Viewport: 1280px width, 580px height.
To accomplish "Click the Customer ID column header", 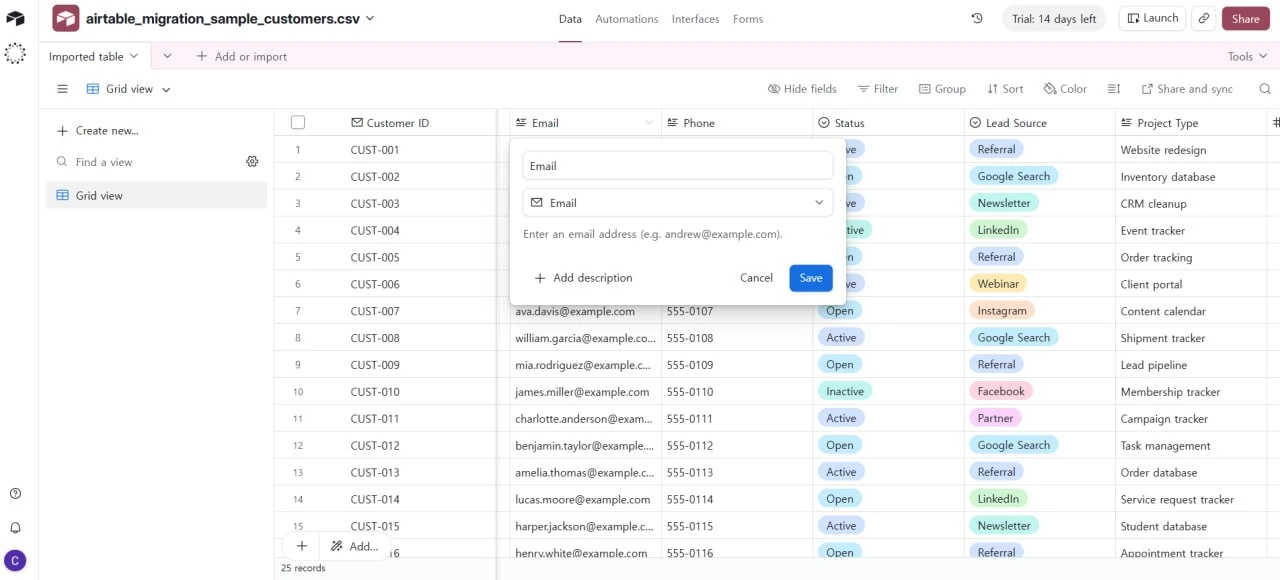I will [x=390, y=123].
